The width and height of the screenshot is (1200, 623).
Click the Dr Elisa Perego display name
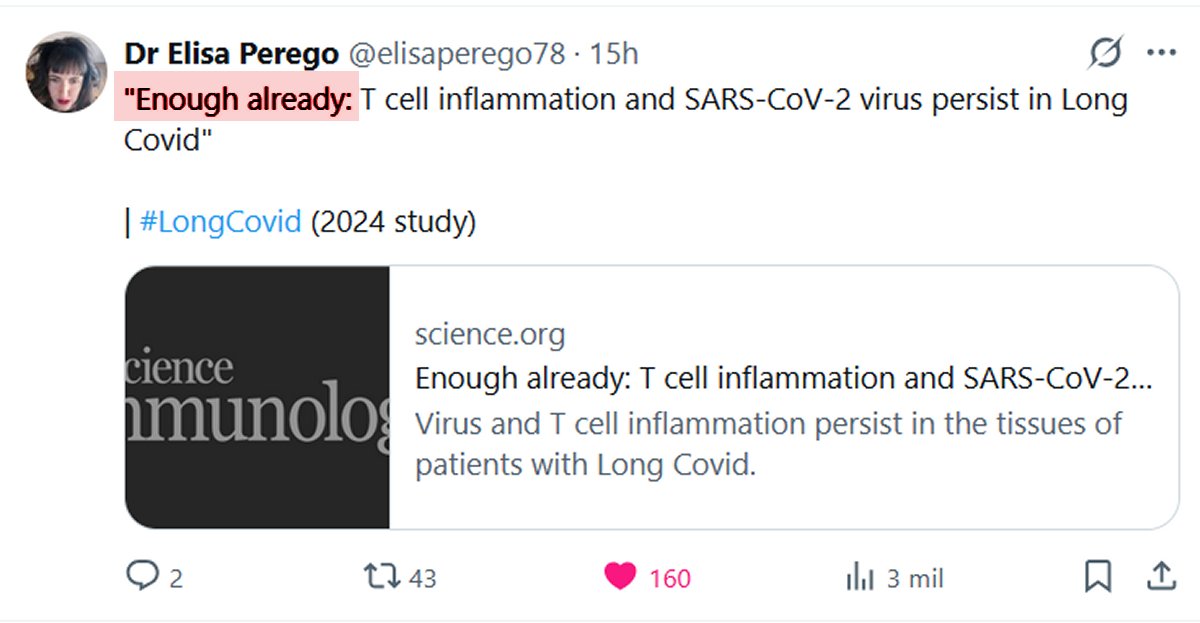pyautogui.click(x=232, y=54)
